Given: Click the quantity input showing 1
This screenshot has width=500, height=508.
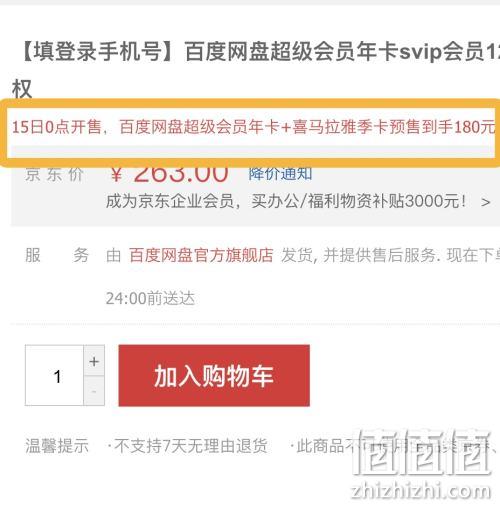Looking at the screenshot, I should tap(54, 376).
